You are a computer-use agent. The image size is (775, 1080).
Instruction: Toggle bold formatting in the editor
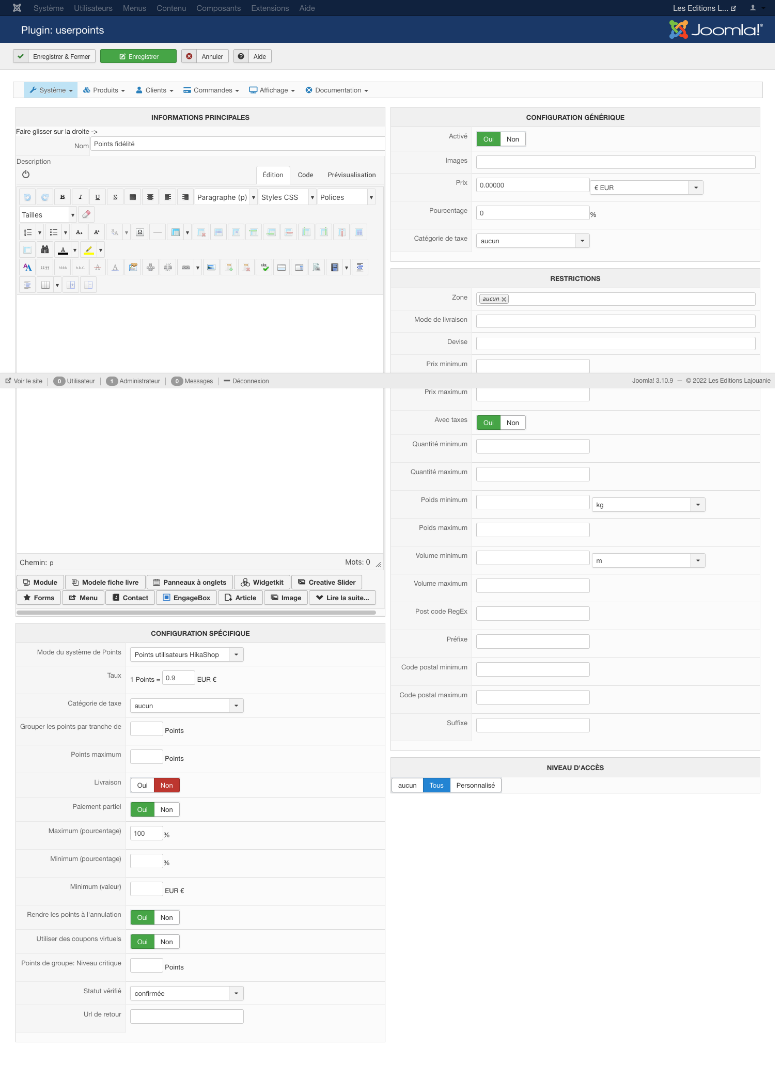click(63, 197)
